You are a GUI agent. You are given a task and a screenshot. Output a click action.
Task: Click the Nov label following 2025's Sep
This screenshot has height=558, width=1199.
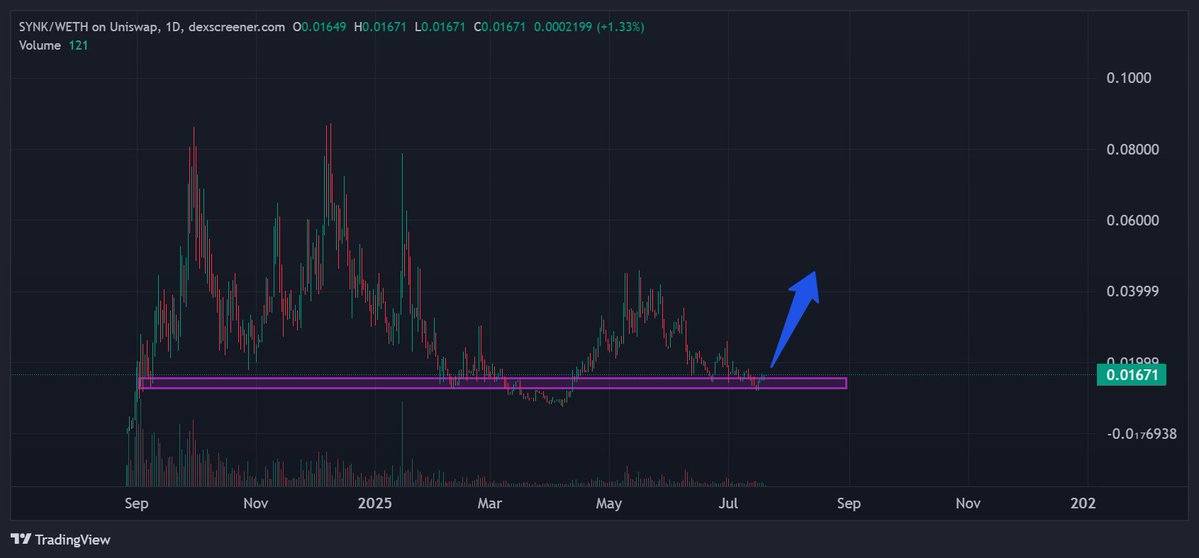pos(968,503)
